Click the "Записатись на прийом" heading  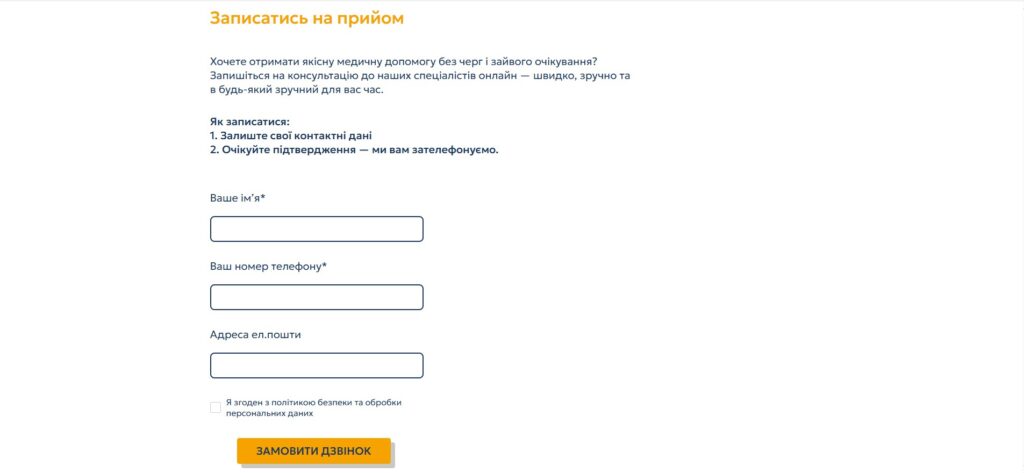(307, 18)
